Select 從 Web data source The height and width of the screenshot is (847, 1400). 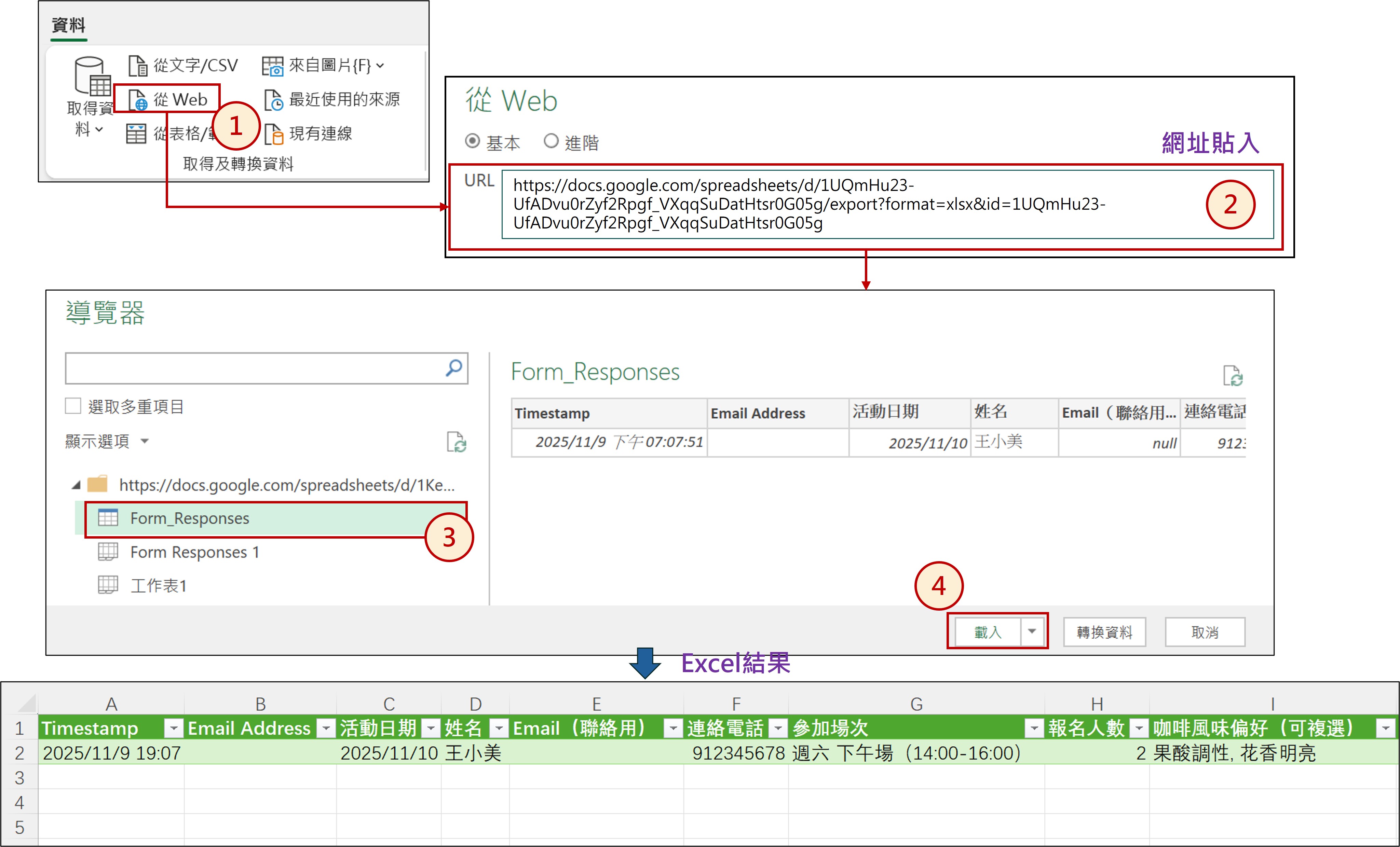[167, 100]
